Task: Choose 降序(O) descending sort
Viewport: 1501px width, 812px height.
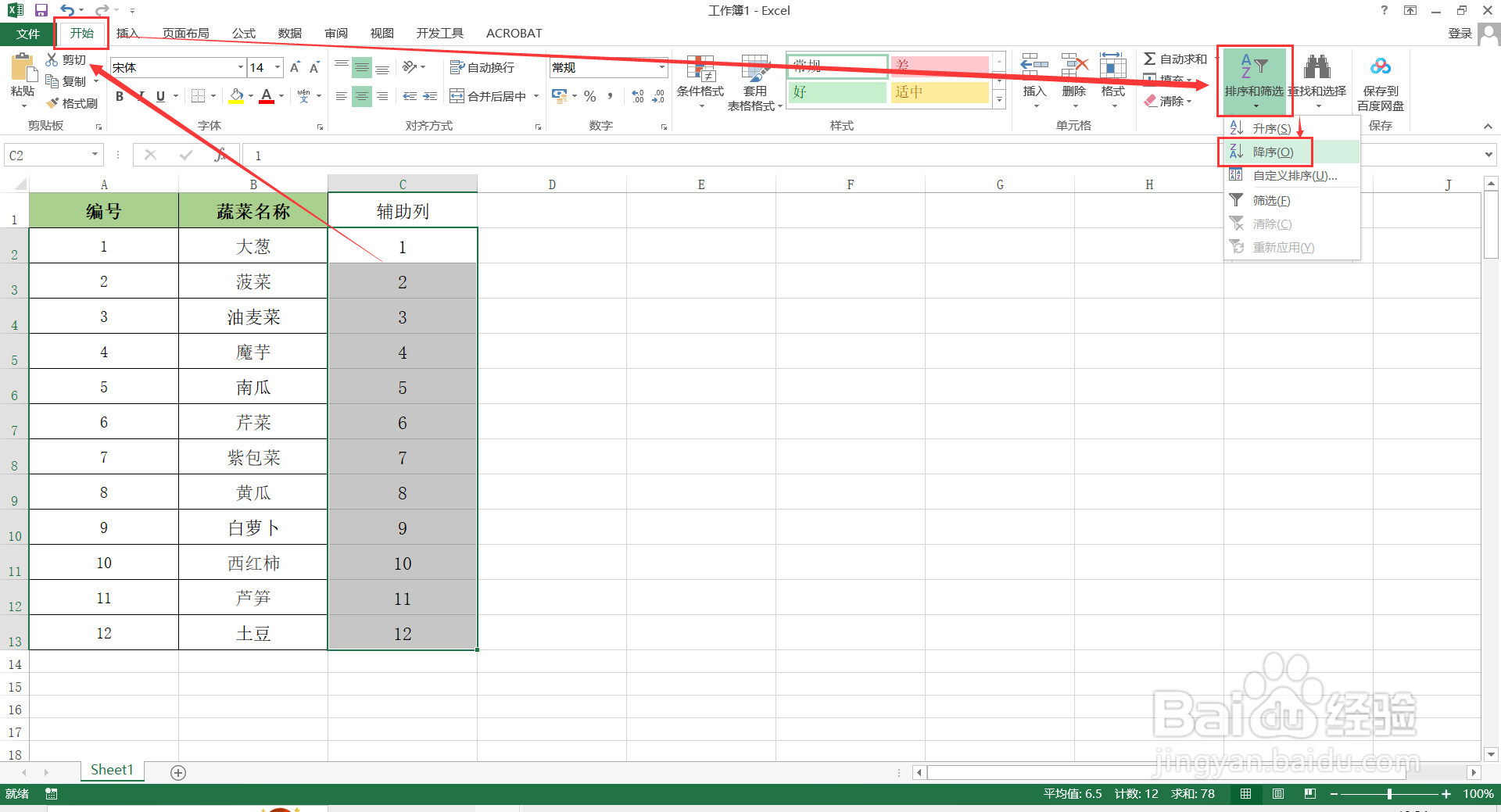Action: tap(1291, 152)
